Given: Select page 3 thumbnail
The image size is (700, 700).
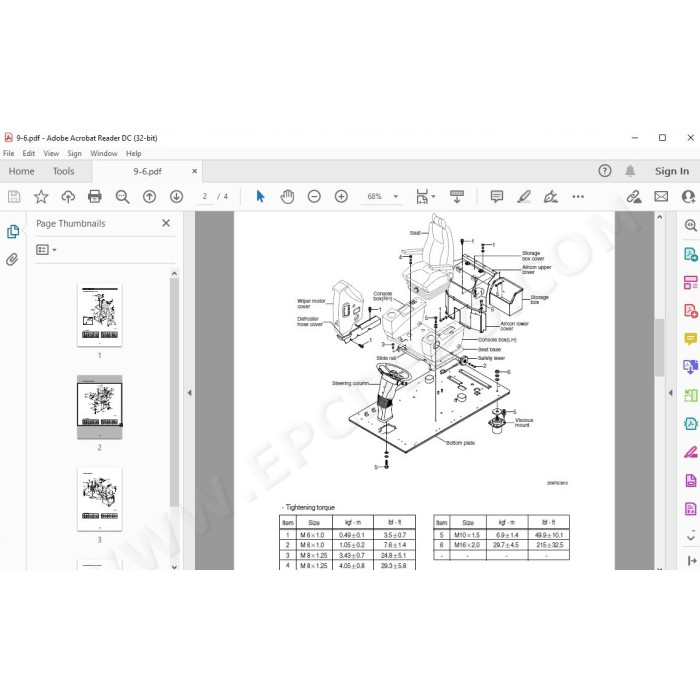Looking at the screenshot, I should pos(100,499).
